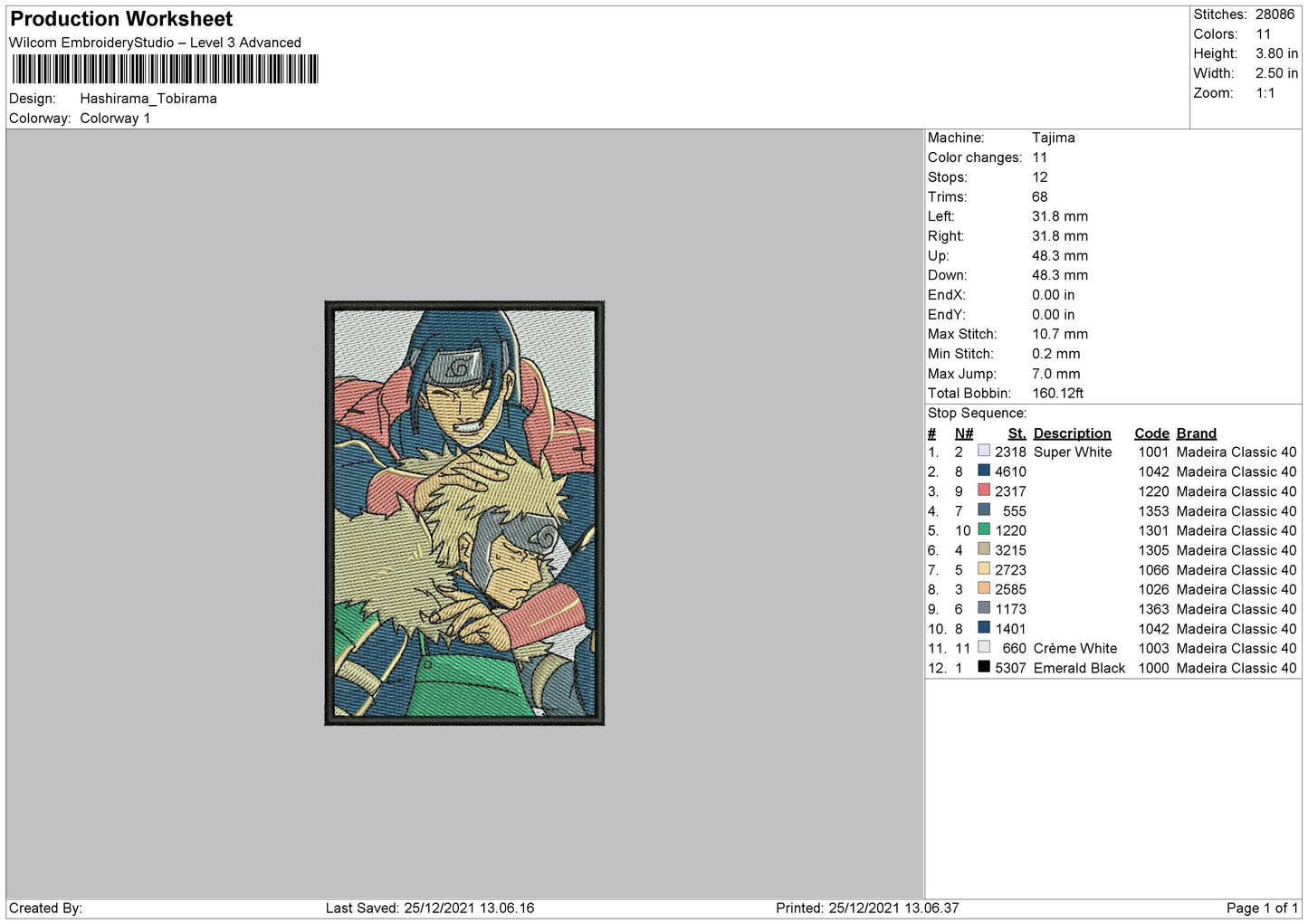Image resolution: width=1308 pixels, height=924 pixels.
Task: Select the light peach swatch for stop 7
Action: [984, 569]
